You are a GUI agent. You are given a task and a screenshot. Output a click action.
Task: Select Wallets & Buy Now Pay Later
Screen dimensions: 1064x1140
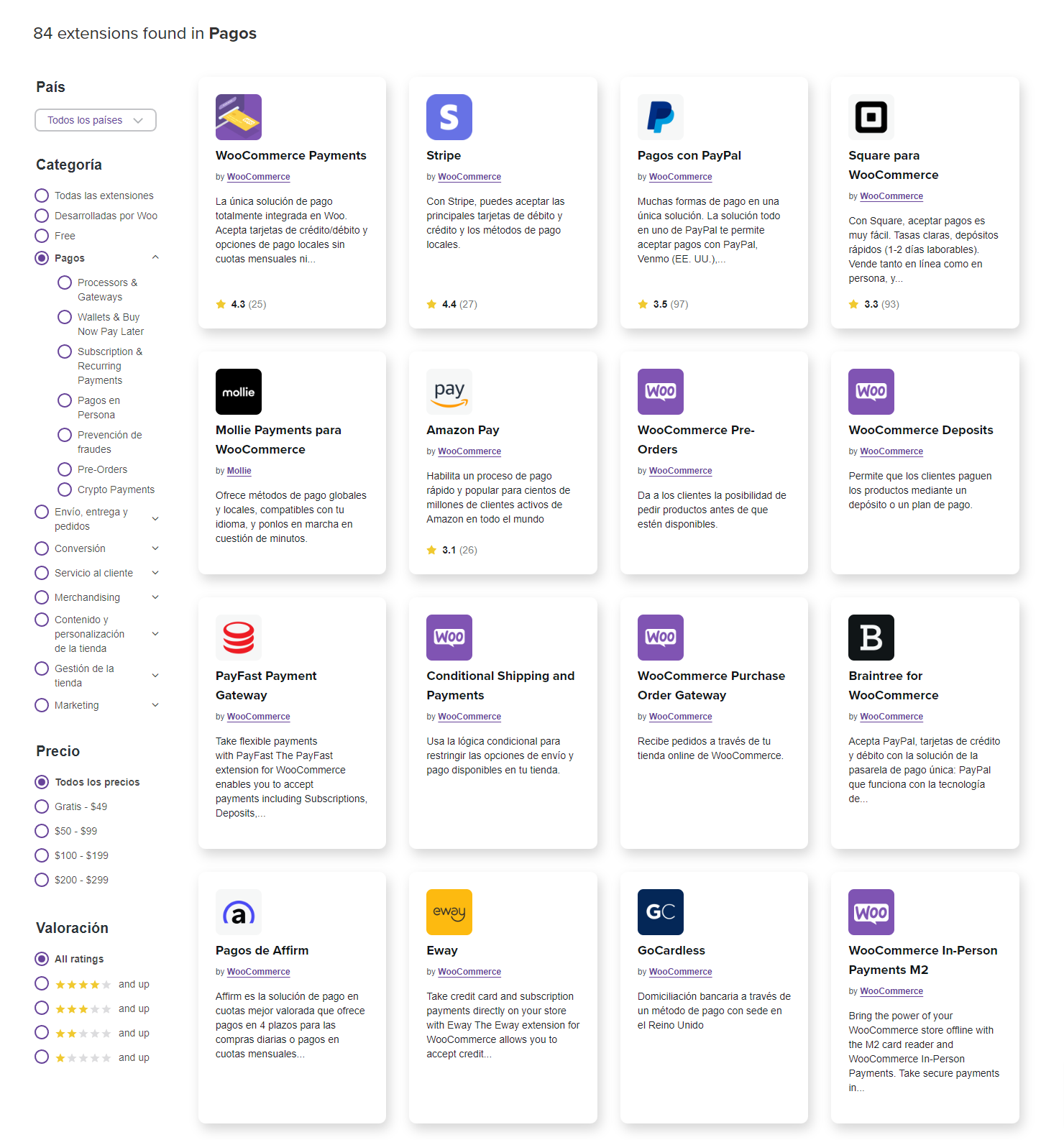coord(65,317)
